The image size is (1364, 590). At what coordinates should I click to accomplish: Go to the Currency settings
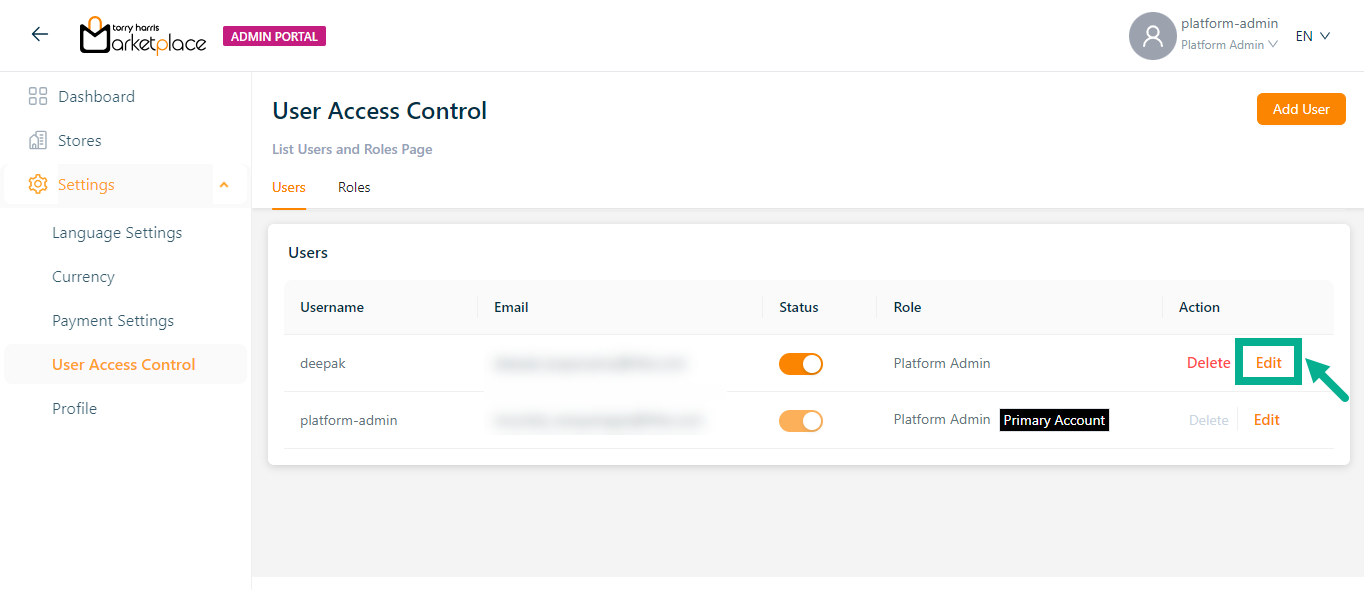(83, 277)
